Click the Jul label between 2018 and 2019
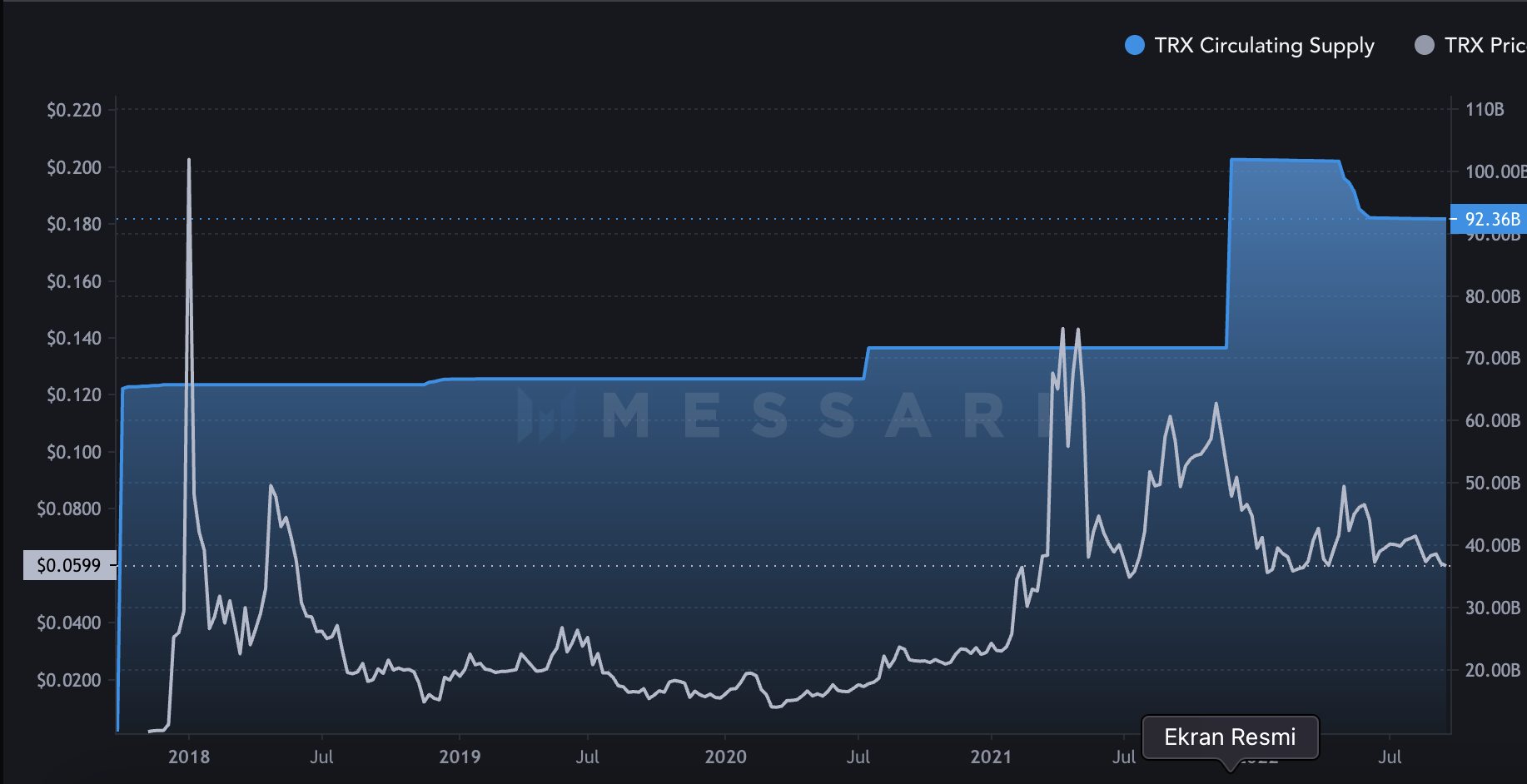 [x=321, y=757]
